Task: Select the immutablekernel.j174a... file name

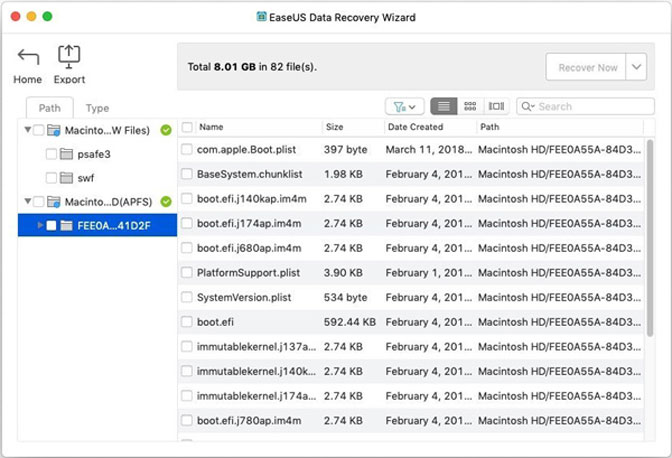Action: (x=256, y=396)
